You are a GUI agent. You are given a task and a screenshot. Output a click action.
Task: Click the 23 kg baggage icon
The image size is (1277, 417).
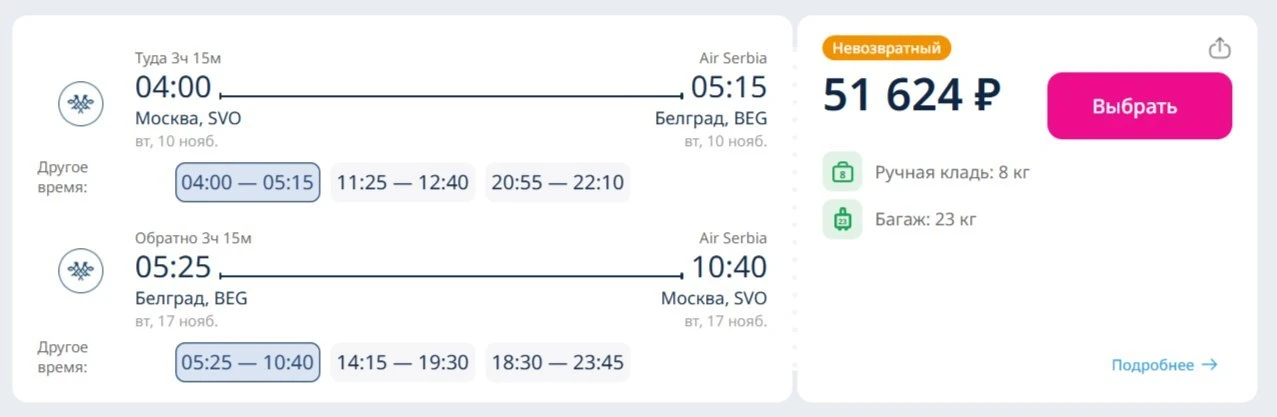[842, 219]
